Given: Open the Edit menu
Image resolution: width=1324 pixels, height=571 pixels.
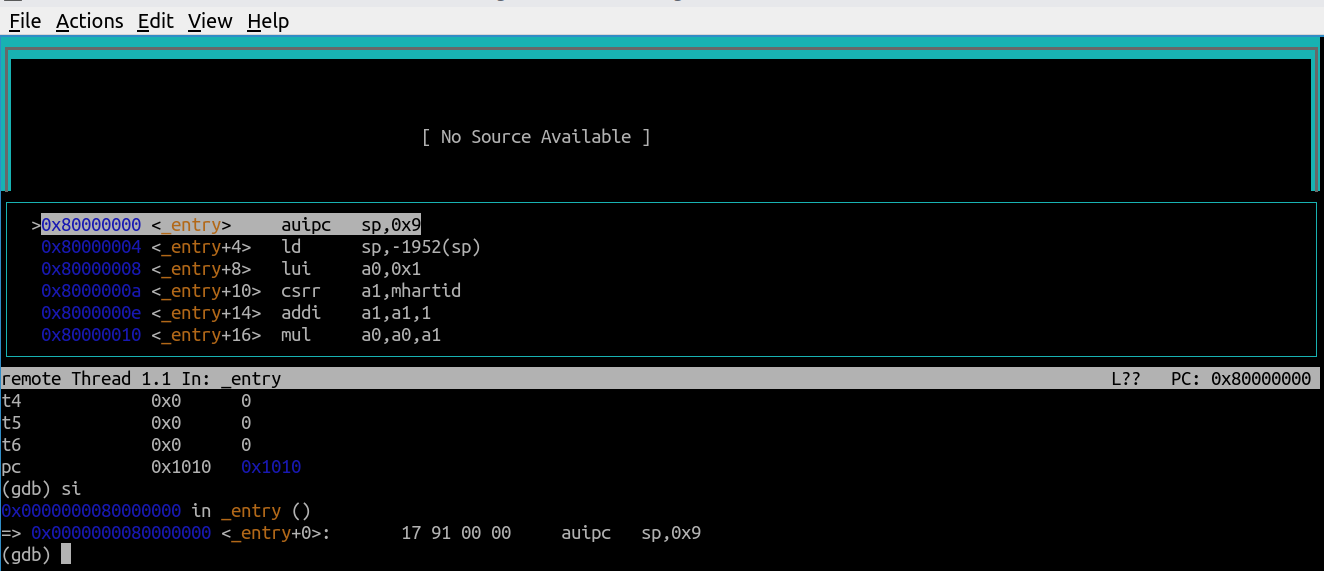Looking at the screenshot, I should coord(156,21).
